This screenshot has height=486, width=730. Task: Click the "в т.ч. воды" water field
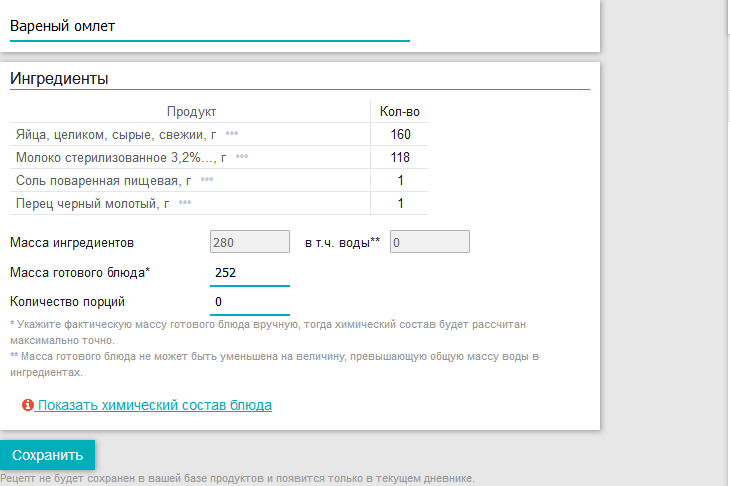[429, 242]
